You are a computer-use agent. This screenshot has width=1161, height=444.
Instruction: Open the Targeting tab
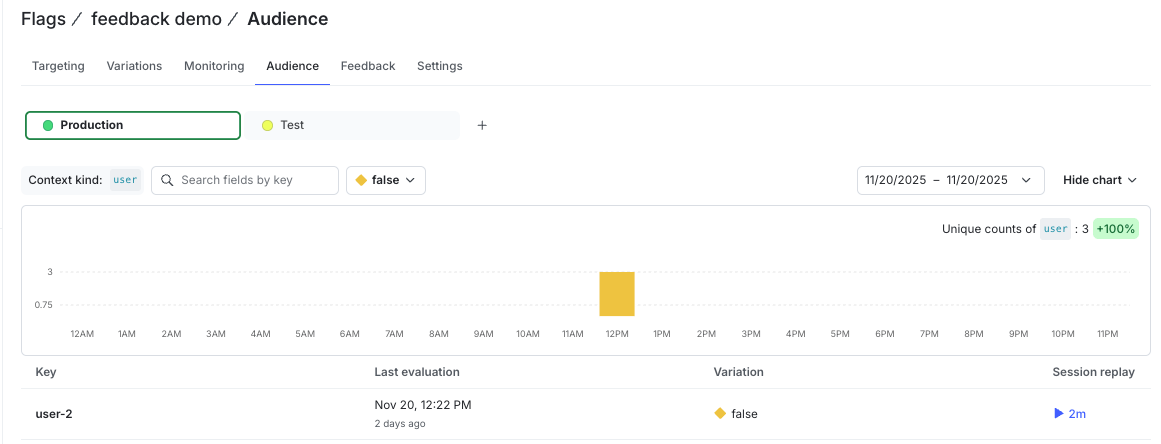point(58,66)
